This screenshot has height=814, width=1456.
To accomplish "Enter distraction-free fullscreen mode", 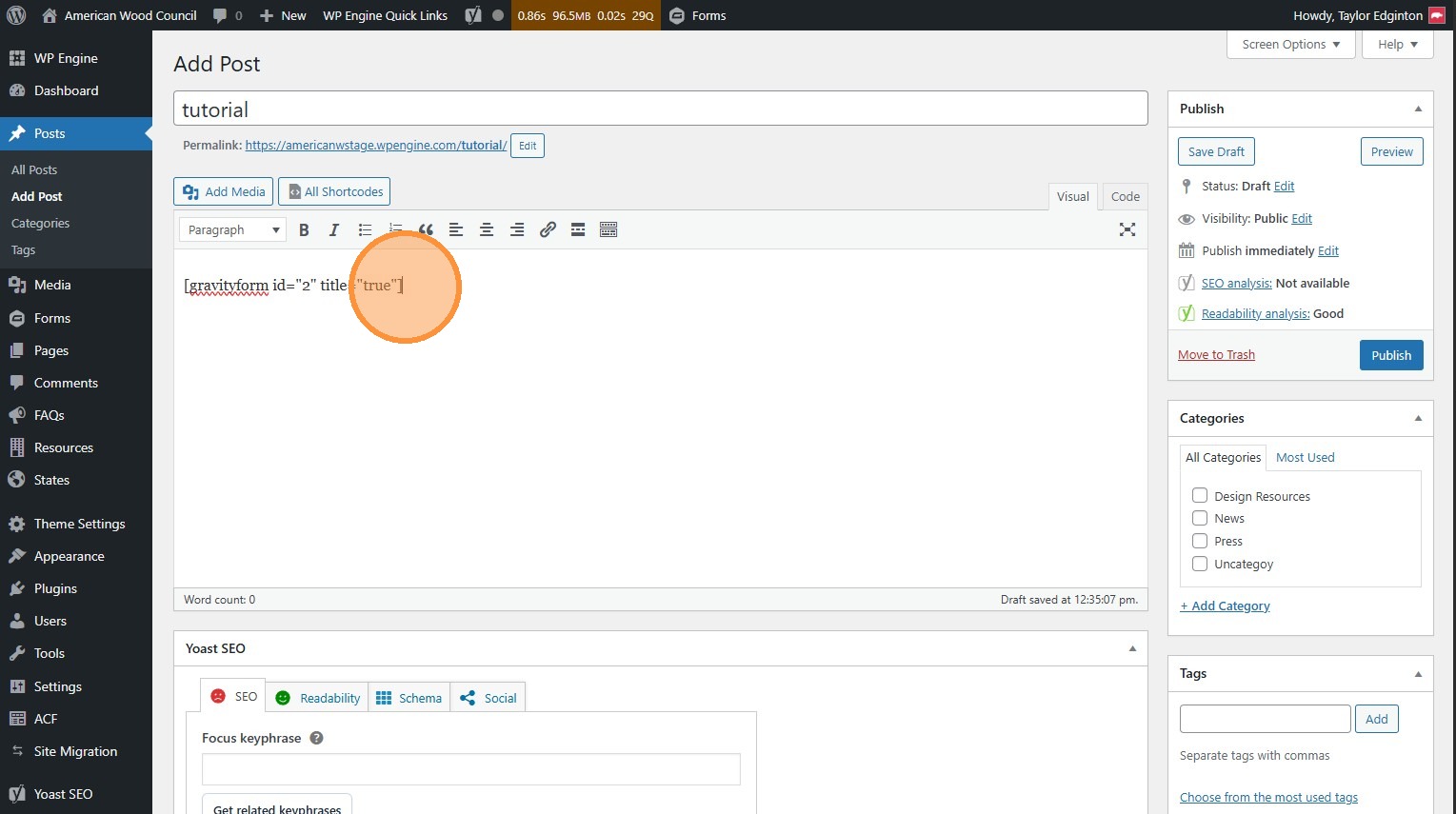I will 1127,229.
